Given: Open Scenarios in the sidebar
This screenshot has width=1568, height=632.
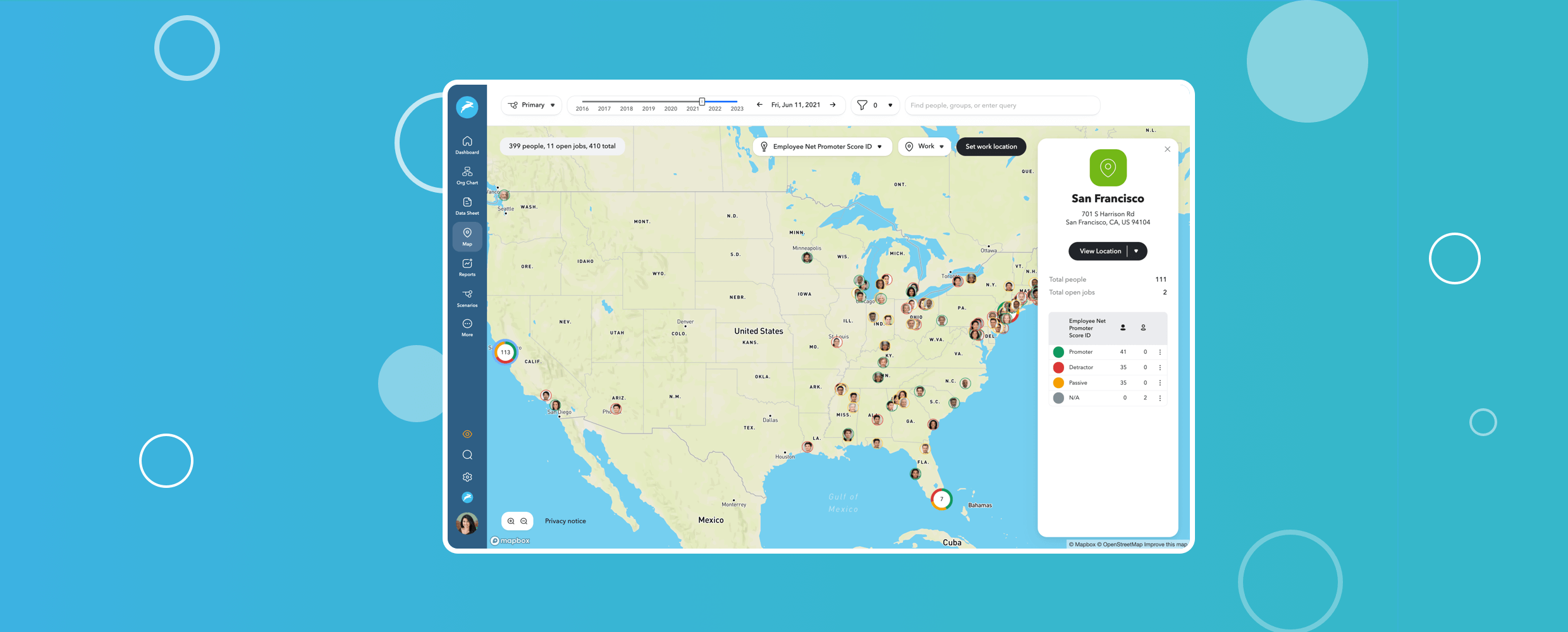Looking at the screenshot, I should pyautogui.click(x=467, y=298).
